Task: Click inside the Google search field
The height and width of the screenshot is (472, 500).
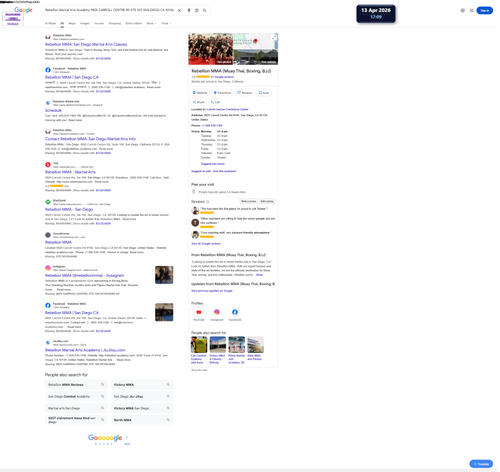Action: point(110,10)
